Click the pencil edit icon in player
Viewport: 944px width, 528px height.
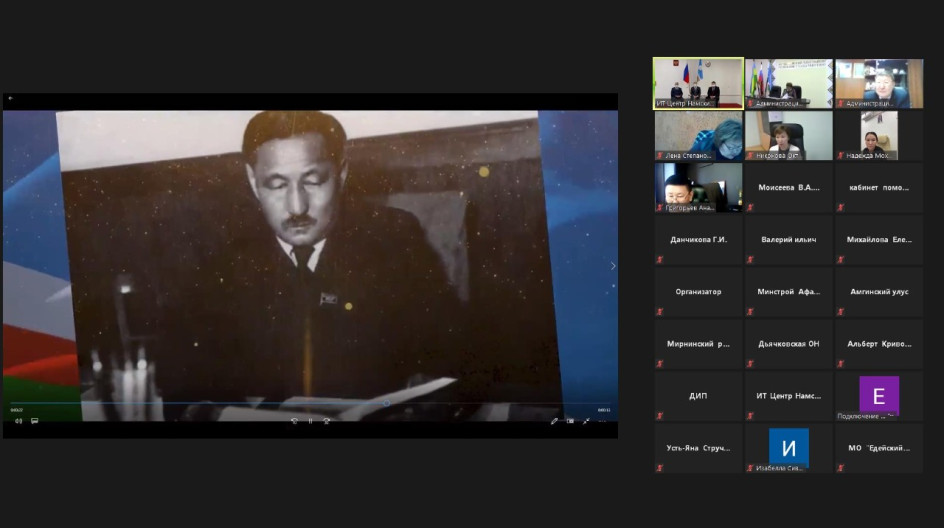pos(554,421)
